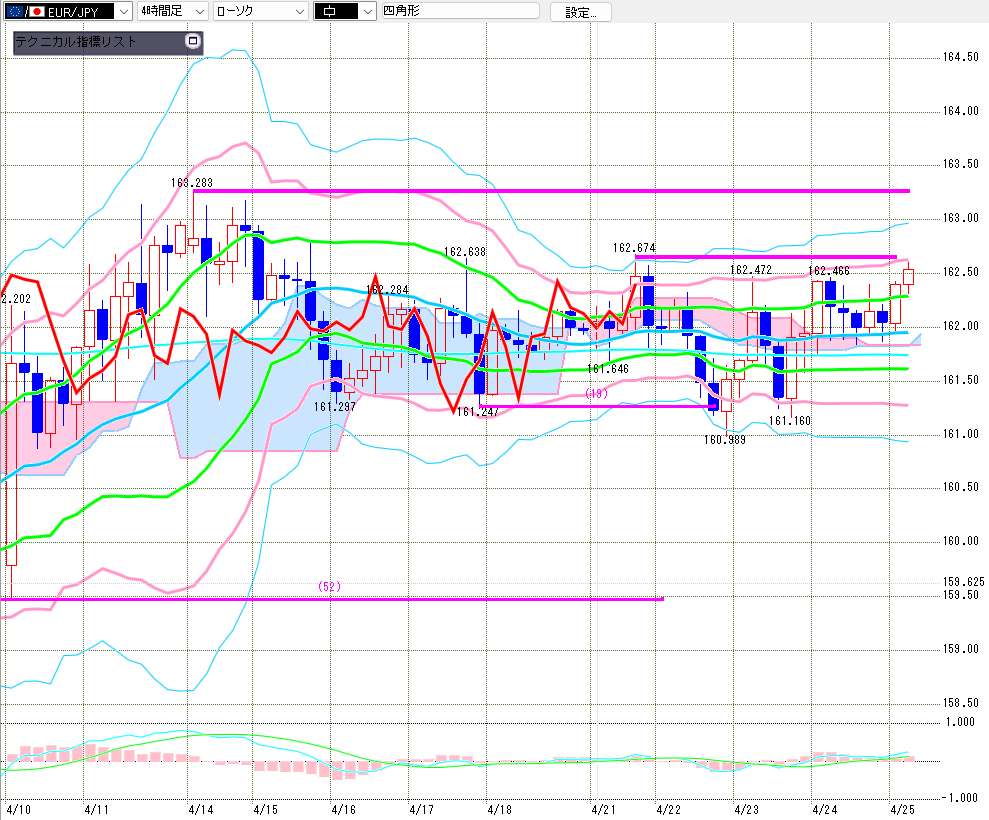Click the 164.50 price axis label
The image size is (989, 820).
[961, 57]
